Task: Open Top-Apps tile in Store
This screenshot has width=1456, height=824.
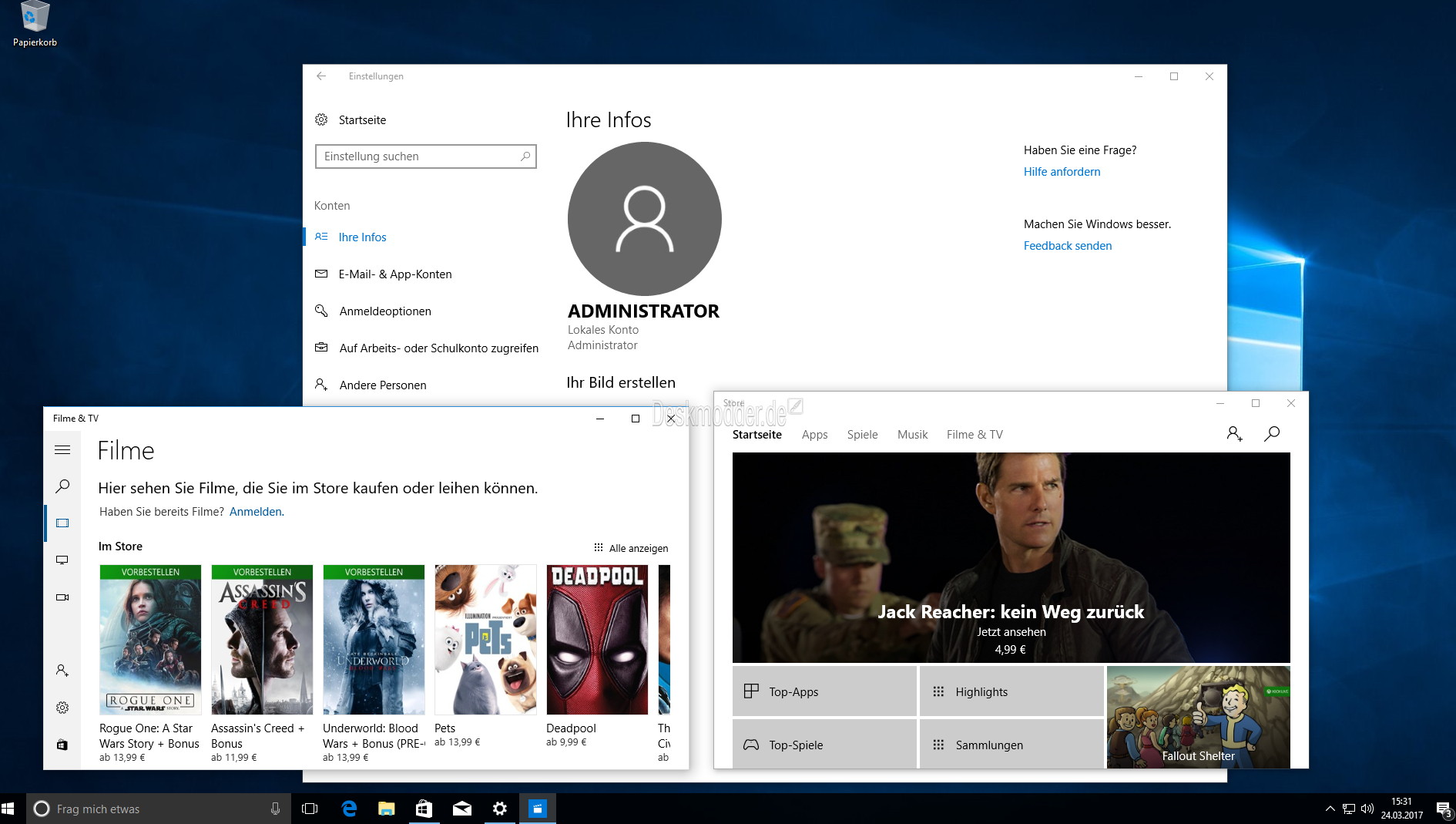Action: pyautogui.click(x=824, y=691)
